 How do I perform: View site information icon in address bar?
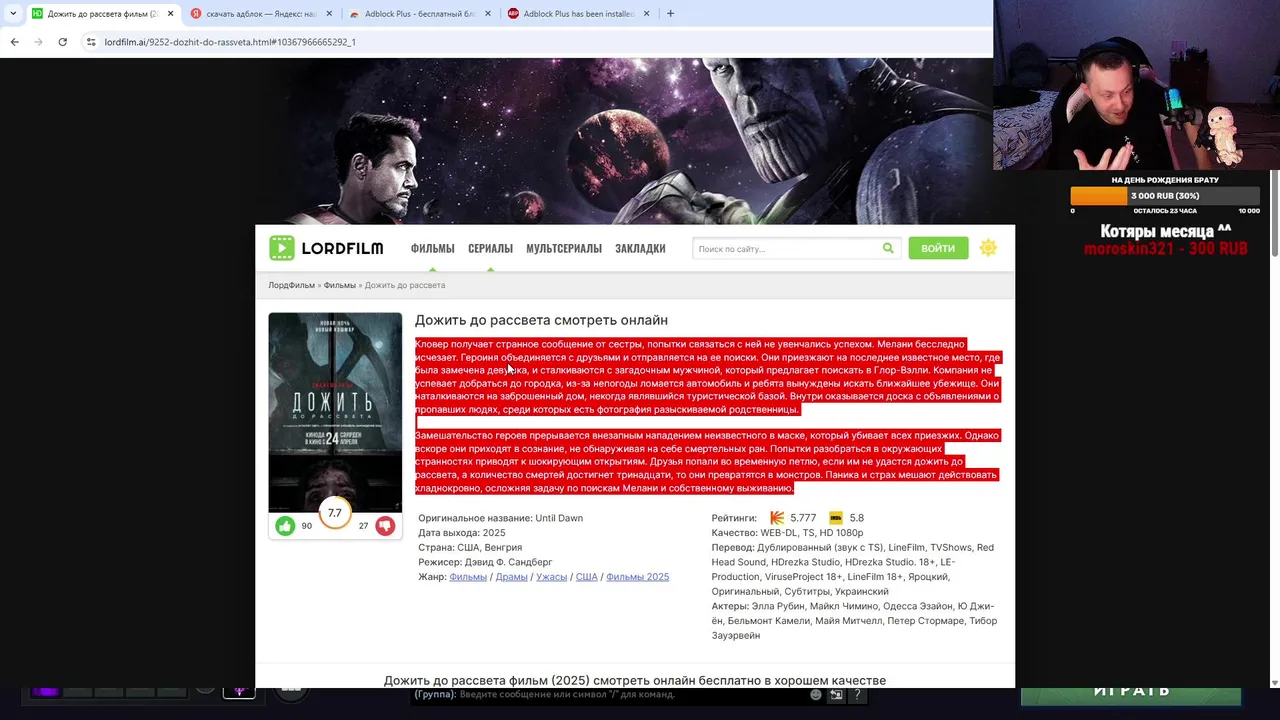[91, 42]
